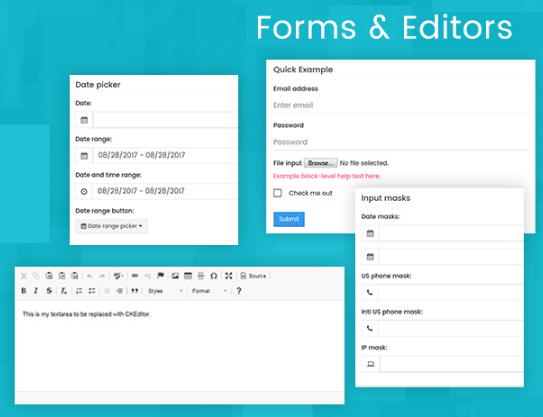Click the anchor flag icon
This screenshot has width=543, height=417.
160,276
